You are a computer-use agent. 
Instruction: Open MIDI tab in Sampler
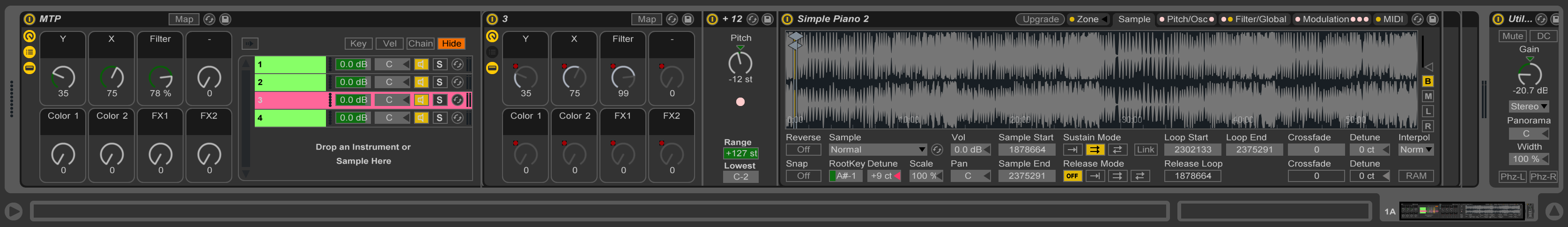1389,20
